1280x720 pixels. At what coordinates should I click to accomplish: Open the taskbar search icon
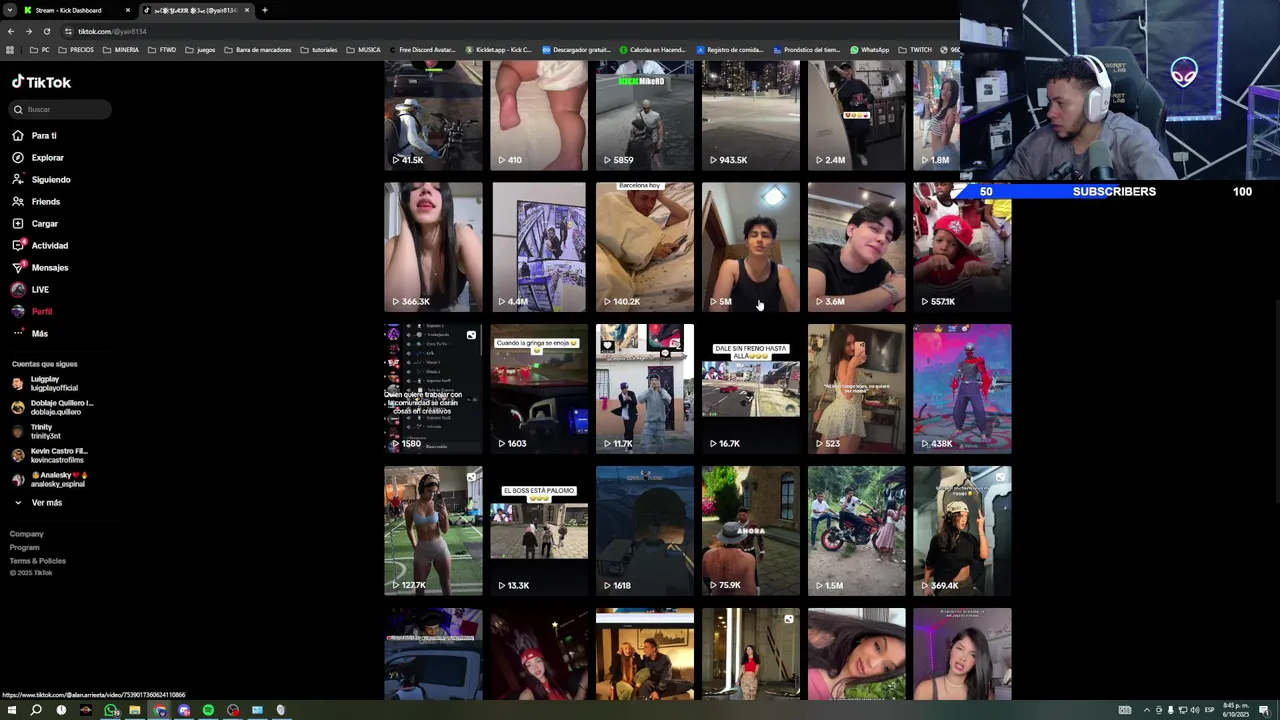point(36,710)
